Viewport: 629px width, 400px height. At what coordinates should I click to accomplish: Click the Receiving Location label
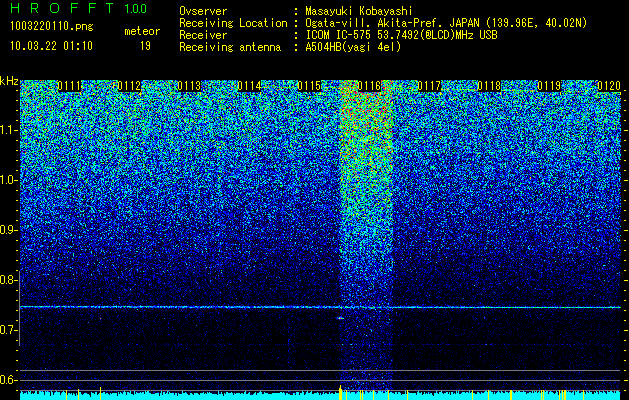(x=233, y=23)
